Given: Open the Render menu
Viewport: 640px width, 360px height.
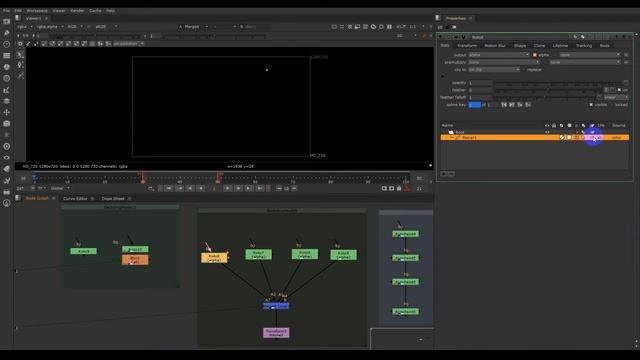Looking at the screenshot, I should pos(77,11).
